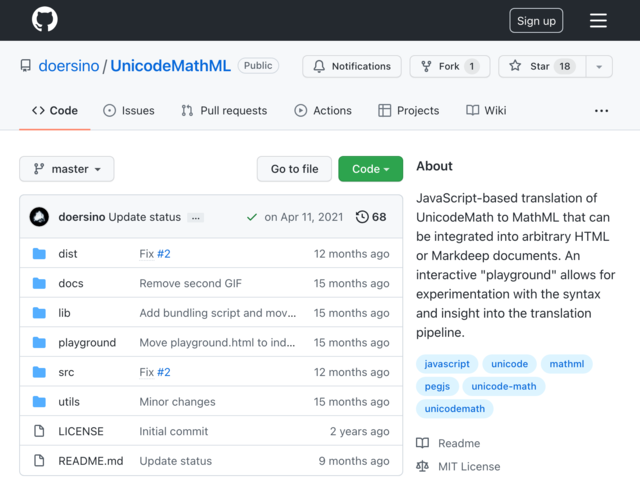
Task: Star the repository with Star button
Action: (x=542, y=66)
